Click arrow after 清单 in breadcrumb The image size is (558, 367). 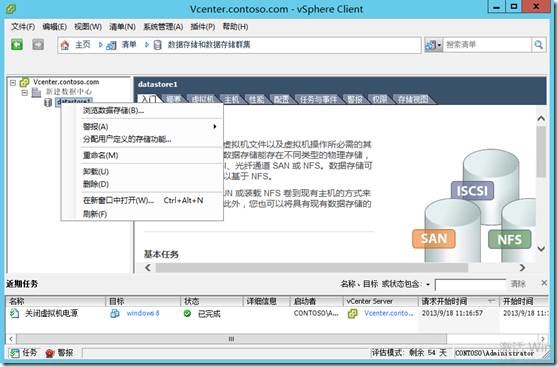pos(146,45)
